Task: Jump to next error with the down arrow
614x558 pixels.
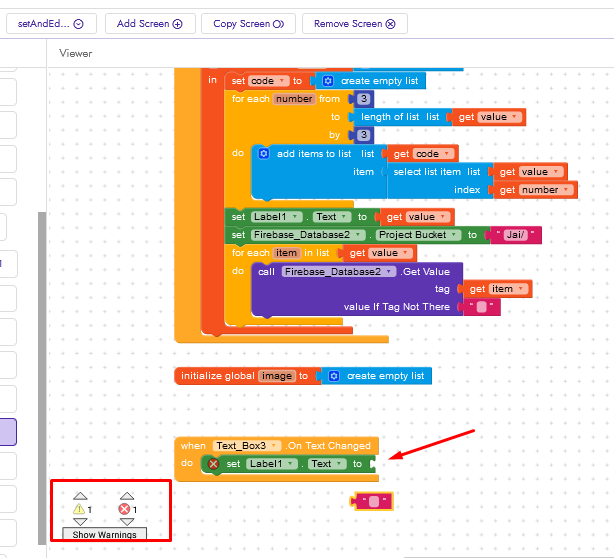Action: coord(126,522)
